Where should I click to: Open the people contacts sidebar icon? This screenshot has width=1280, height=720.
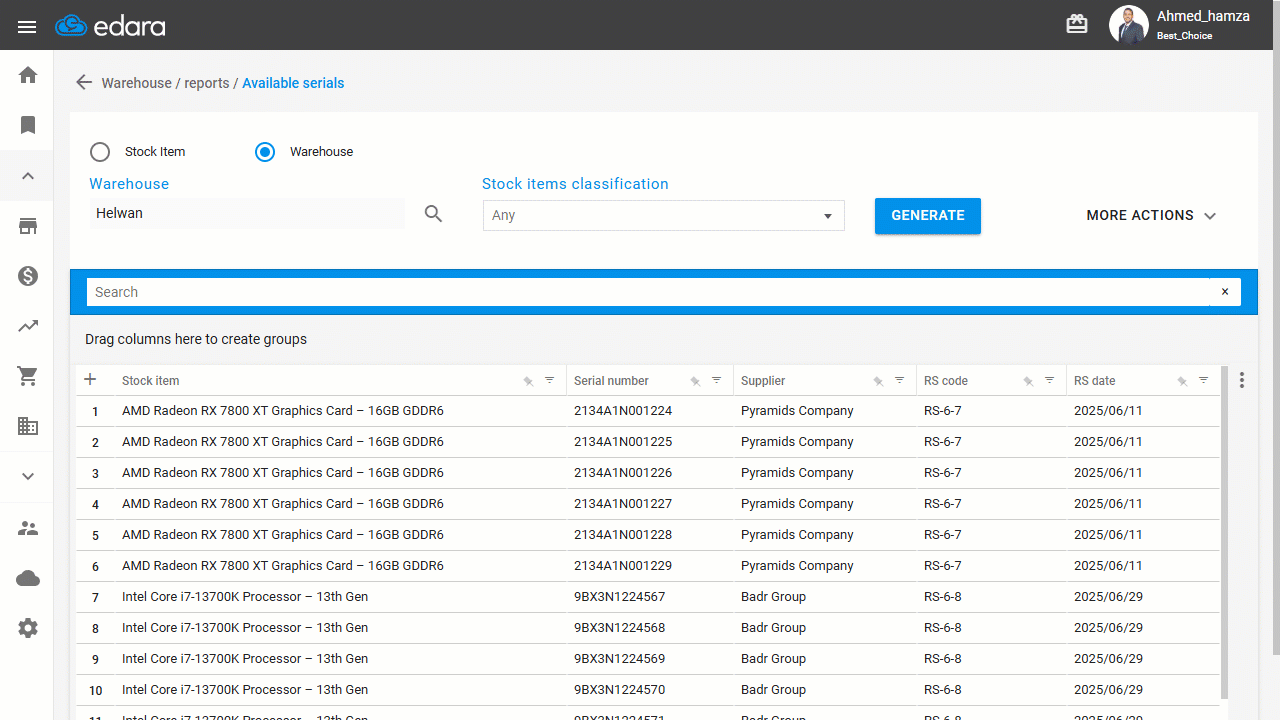(x=28, y=528)
